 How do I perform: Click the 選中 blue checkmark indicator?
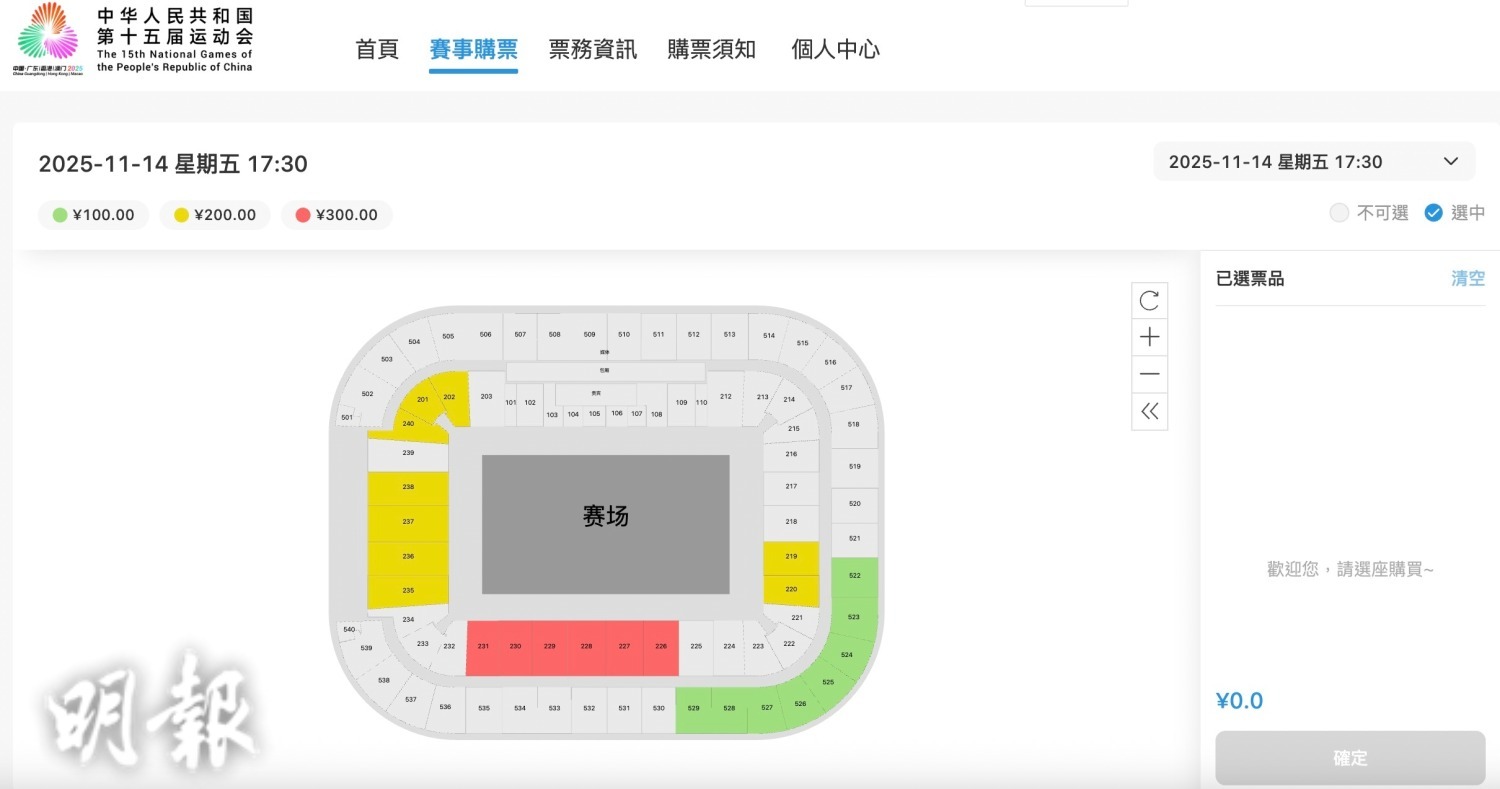coord(1433,212)
